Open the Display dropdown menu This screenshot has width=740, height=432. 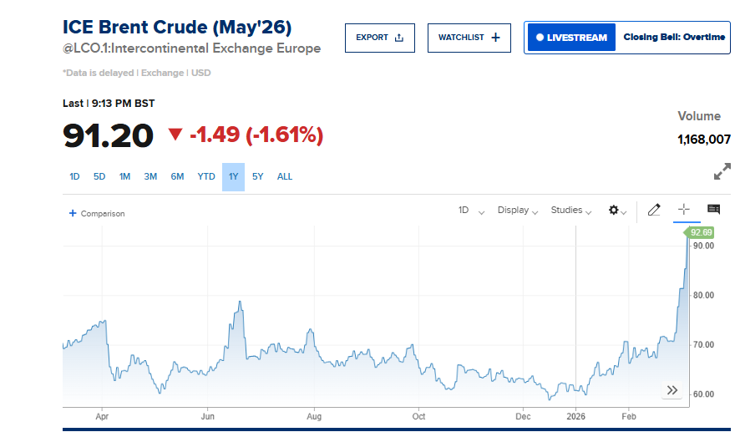tap(518, 210)
